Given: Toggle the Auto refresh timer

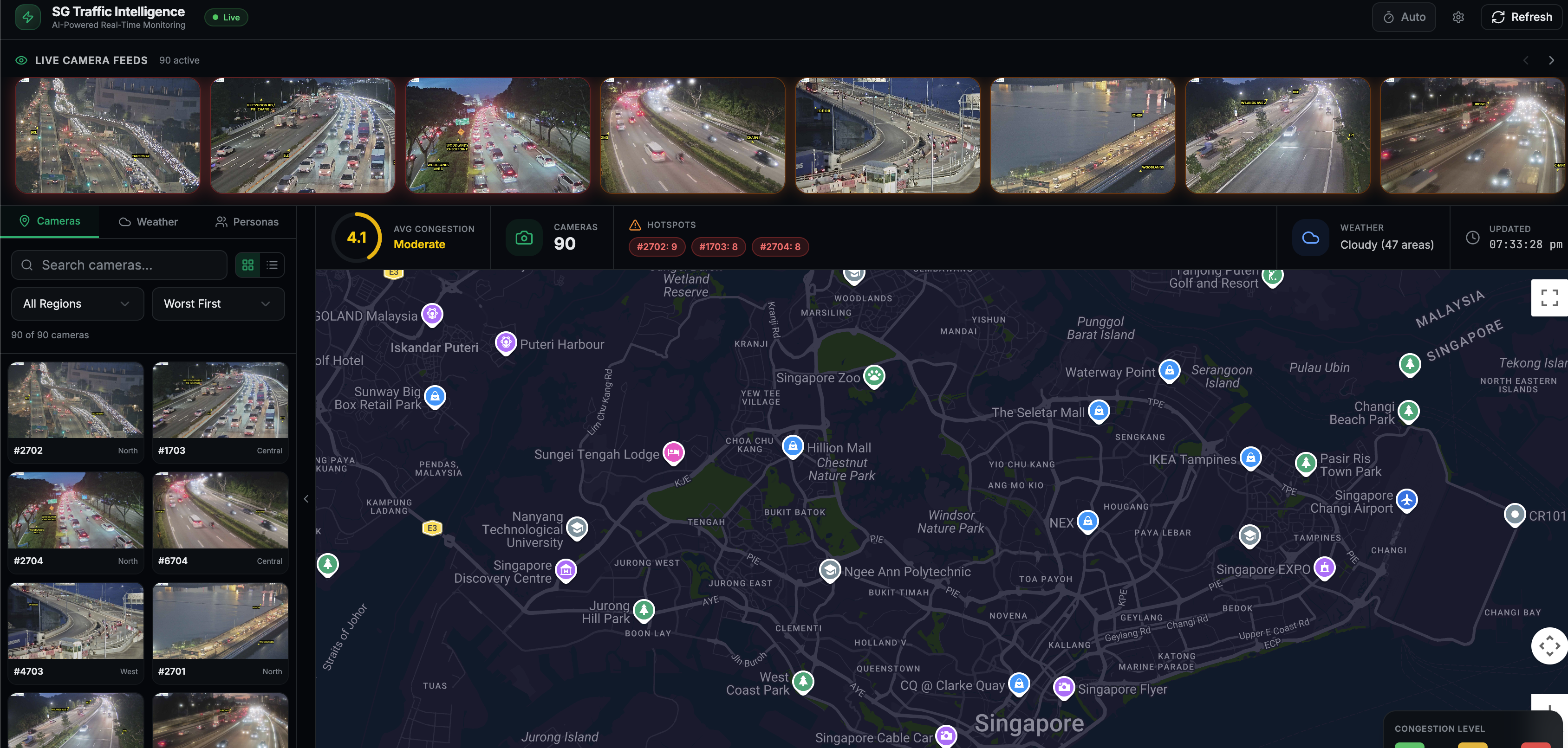Looking at the screenshot, I should click(x=1404, y=17).
